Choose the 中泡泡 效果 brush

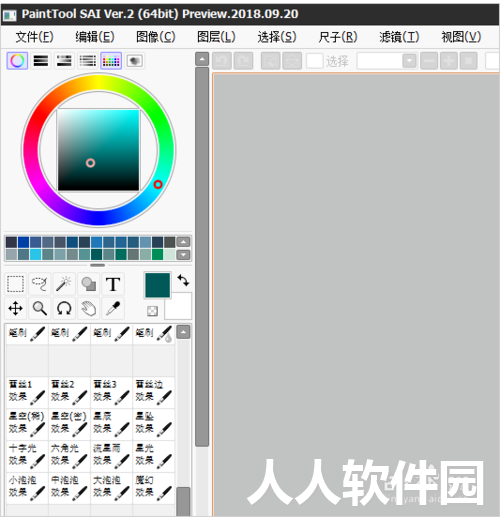69,488
